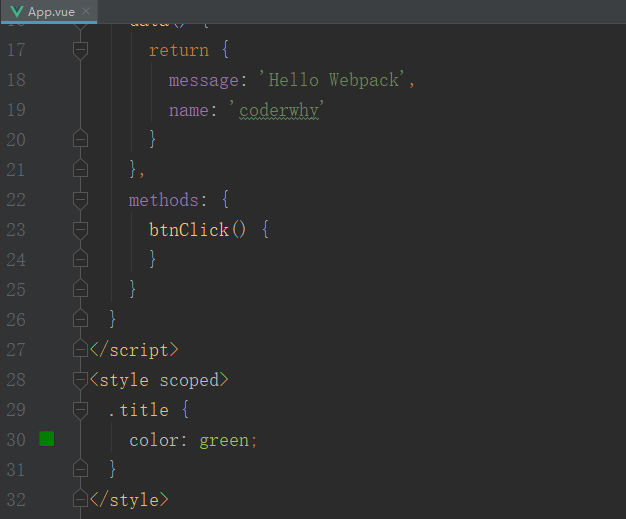Viewport: 626px width, 519px height.
Task: Click fold end marker at line 26
Action: tap(80, 319)
